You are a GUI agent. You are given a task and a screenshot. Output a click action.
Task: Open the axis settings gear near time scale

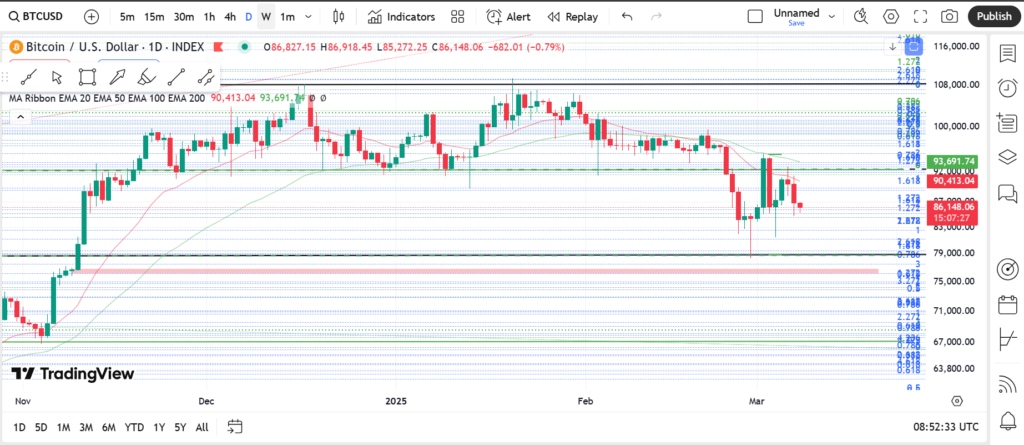pyautogui.click(x=957, y=401)
